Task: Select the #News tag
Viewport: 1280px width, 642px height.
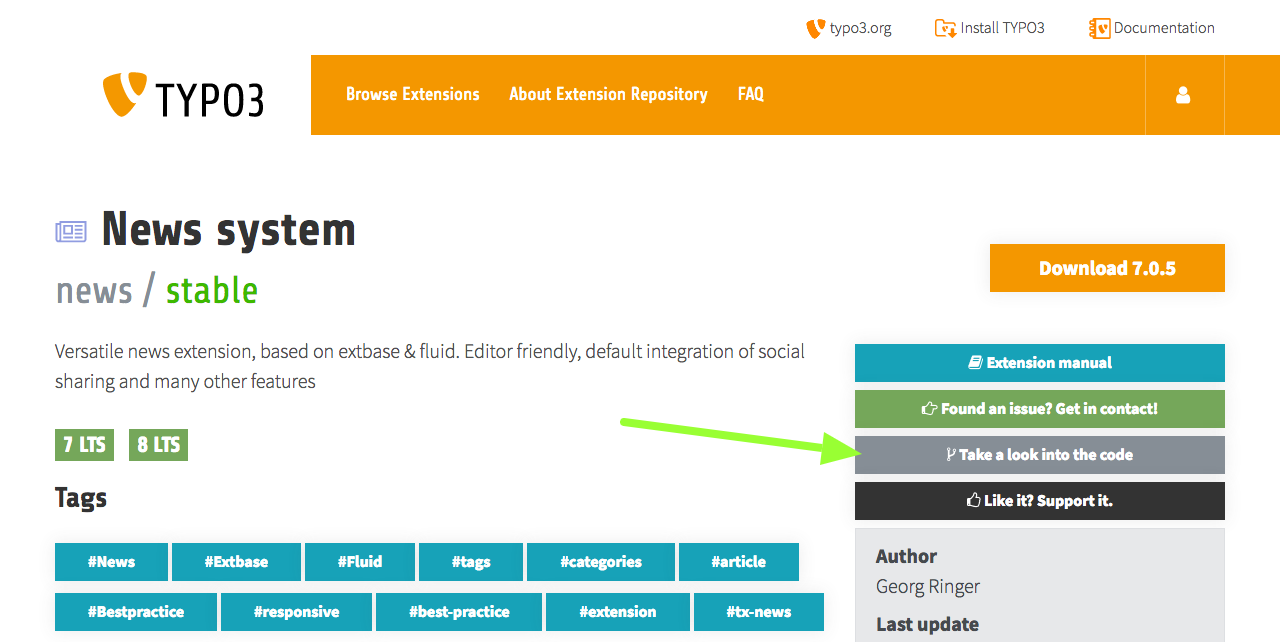Action: [111, 562]
